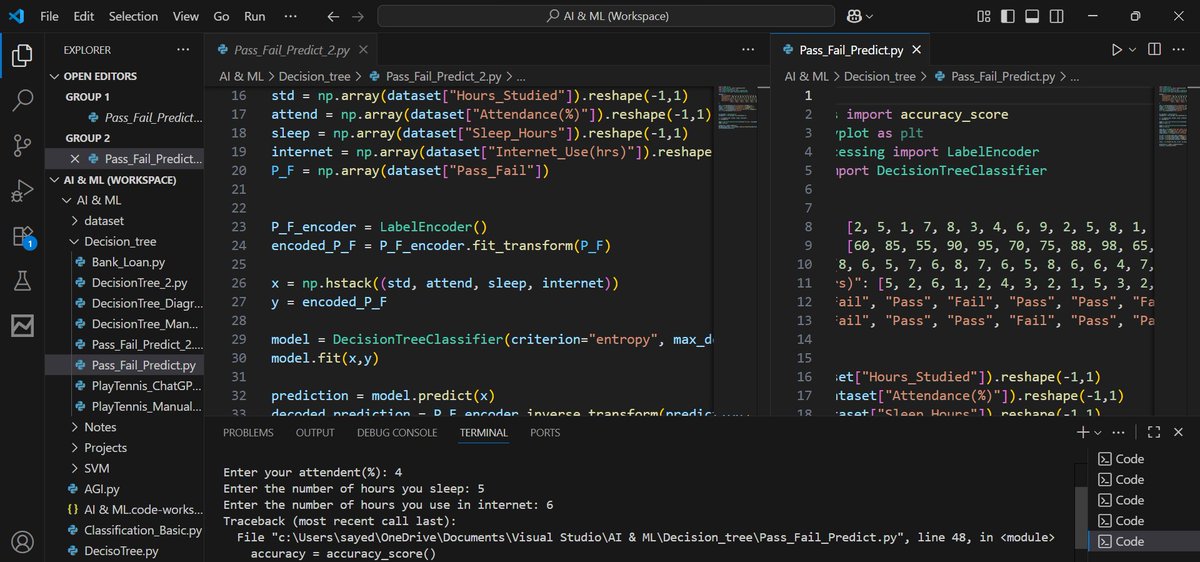Viewport: 1200px width, 562px height.
Task: Open the Run file dropdown arrow
Action: [x=1133, y=49]
